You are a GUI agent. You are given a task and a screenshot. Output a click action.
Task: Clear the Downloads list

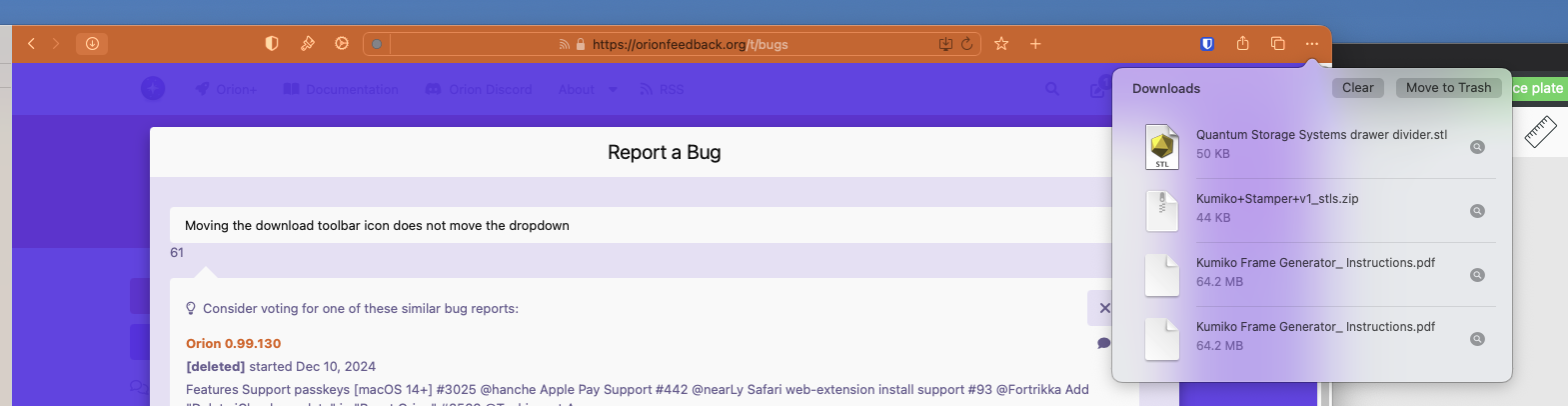click(1358, 88)
